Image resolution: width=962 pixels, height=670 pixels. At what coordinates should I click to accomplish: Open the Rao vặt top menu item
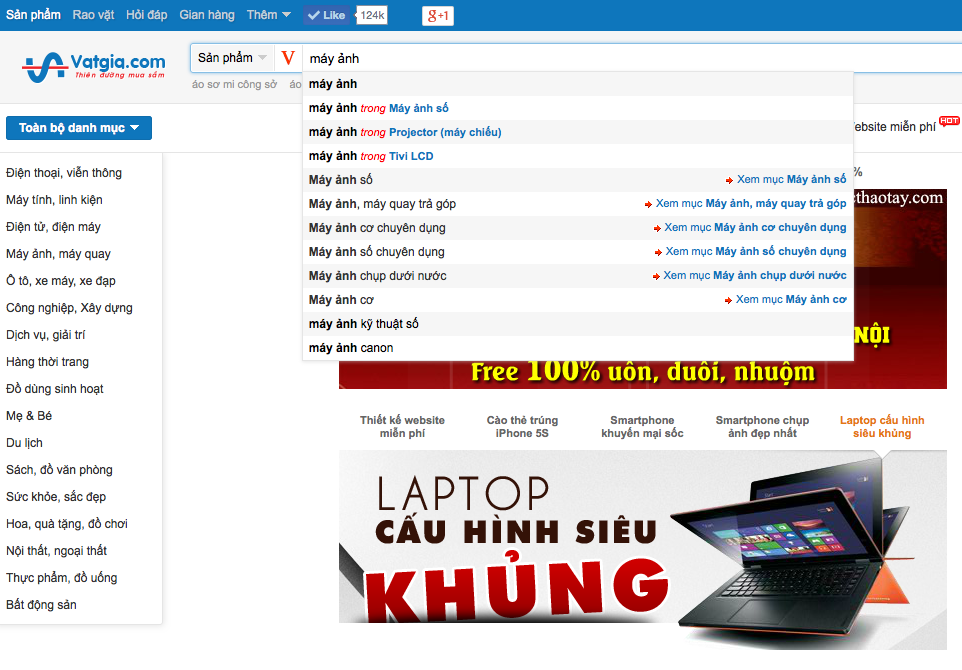pyautogui.click(x=93, y=15)
